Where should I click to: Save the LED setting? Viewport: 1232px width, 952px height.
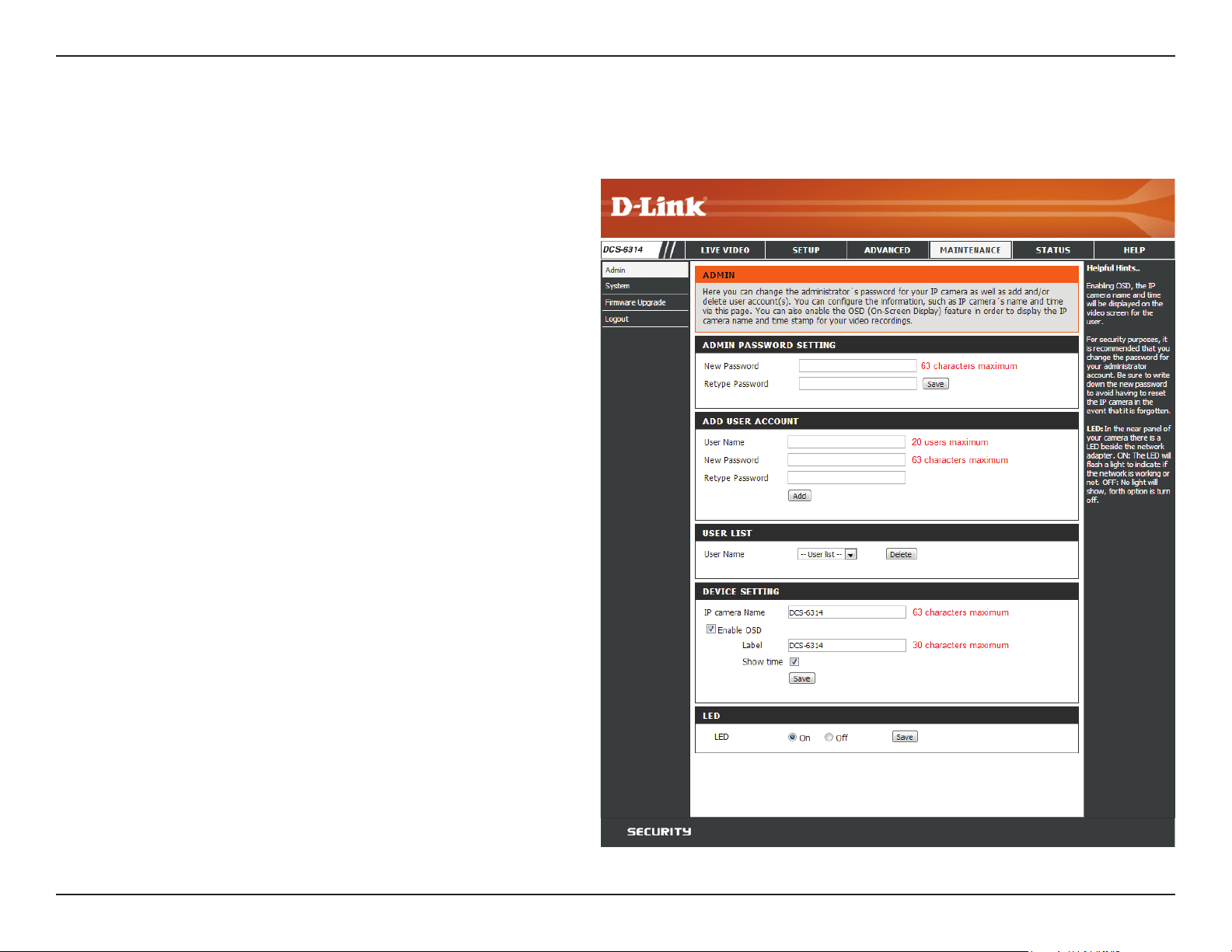tap(905, 737)
